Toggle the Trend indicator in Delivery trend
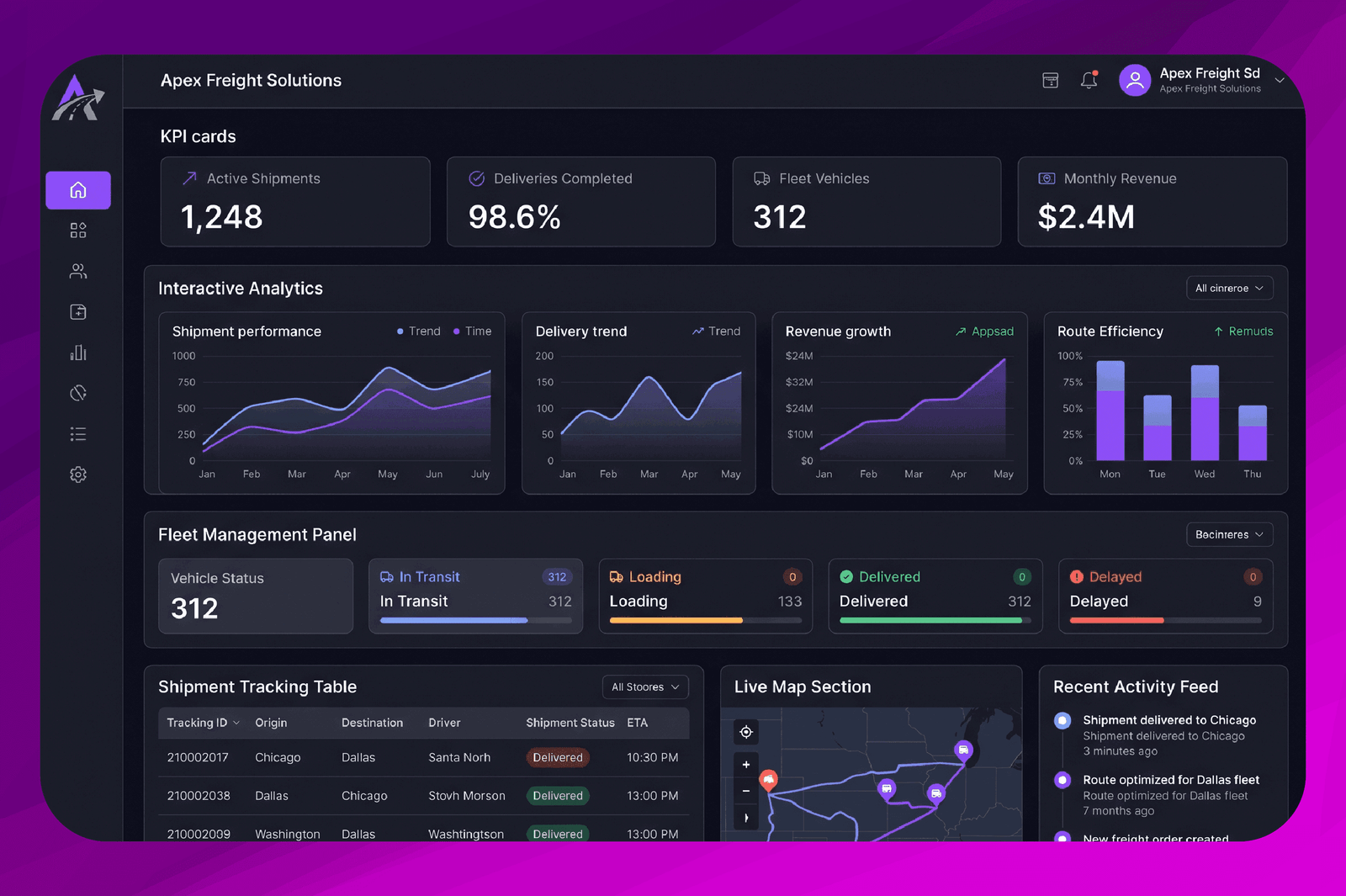The image size is (1346, 896). click(x=716, y=331)
